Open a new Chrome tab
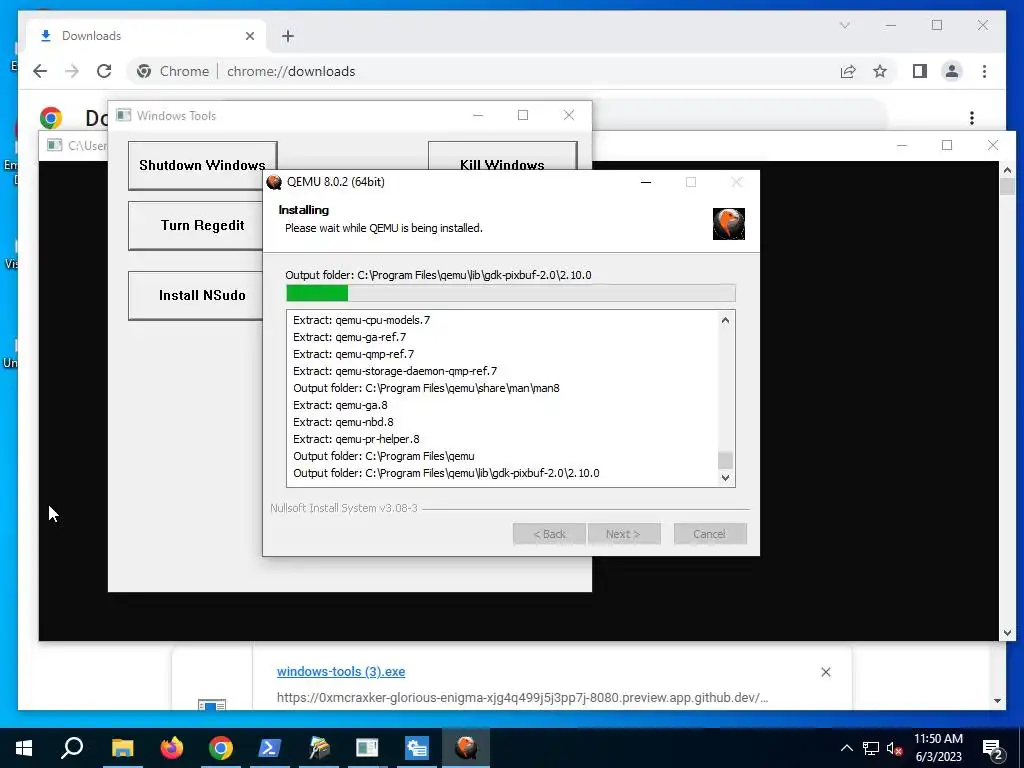The height and width of the screenshot is (768, 1024). click(288, 36)
